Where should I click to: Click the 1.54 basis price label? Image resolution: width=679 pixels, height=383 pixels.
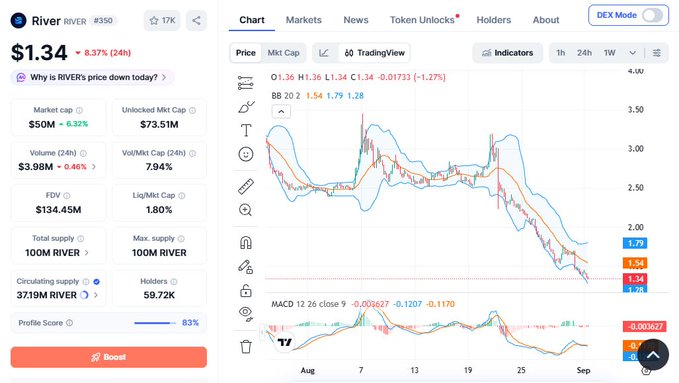pyautogui.click(x=635, y=263)
